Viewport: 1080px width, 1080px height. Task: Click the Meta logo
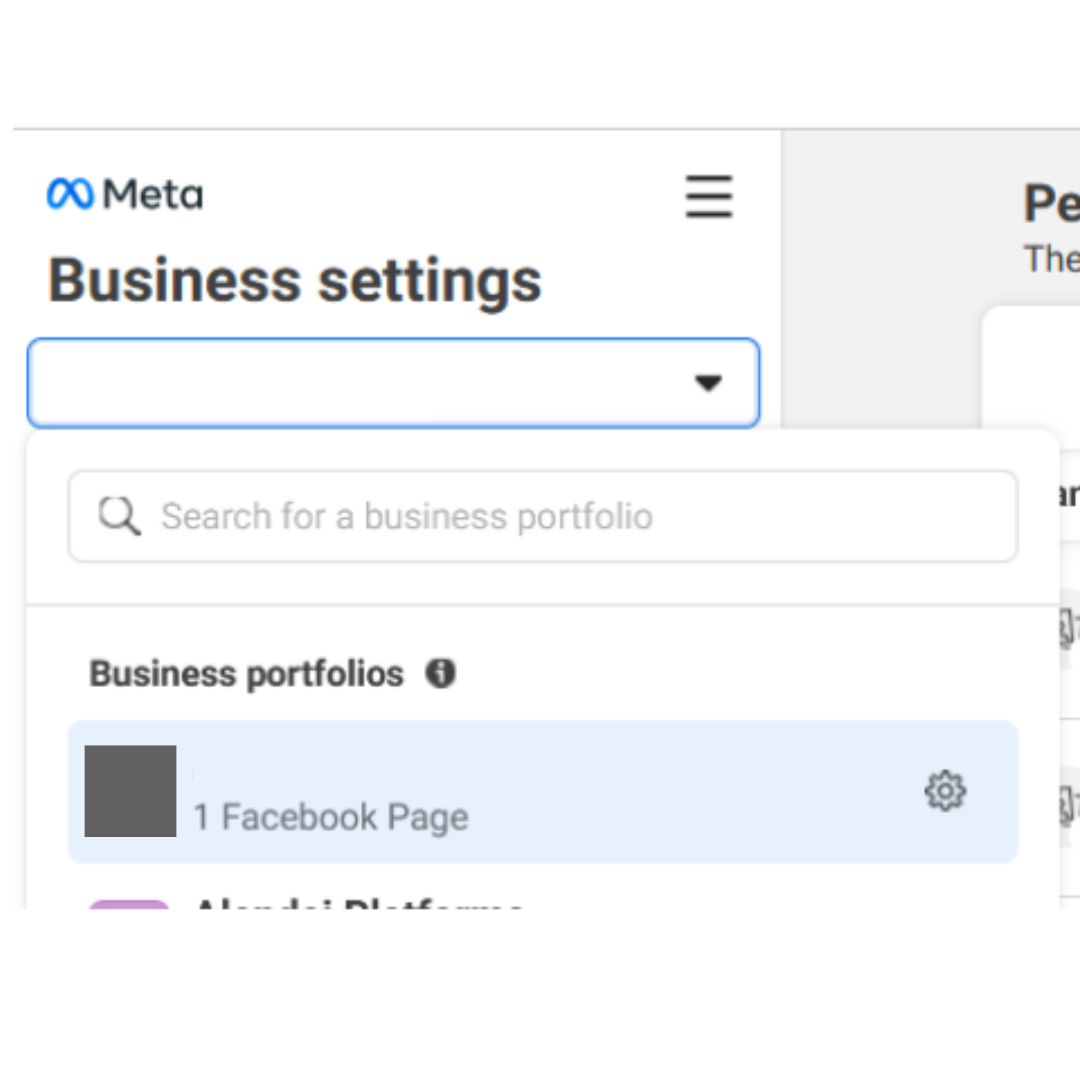point(125,194)
